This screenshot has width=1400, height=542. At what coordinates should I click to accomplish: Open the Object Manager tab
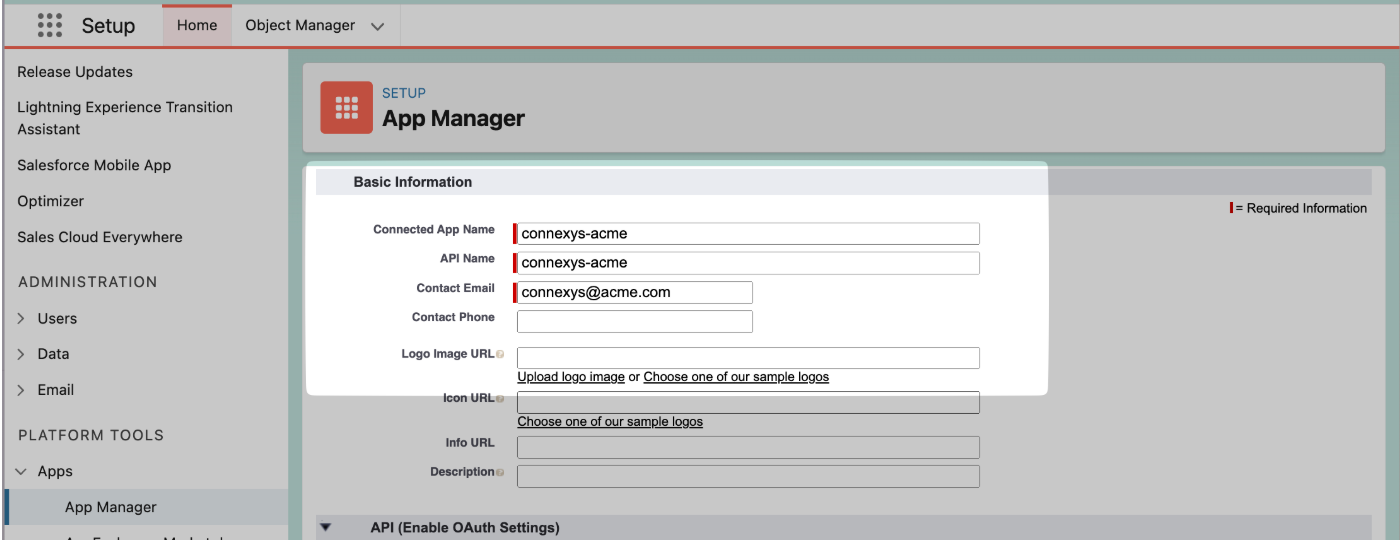300,26
